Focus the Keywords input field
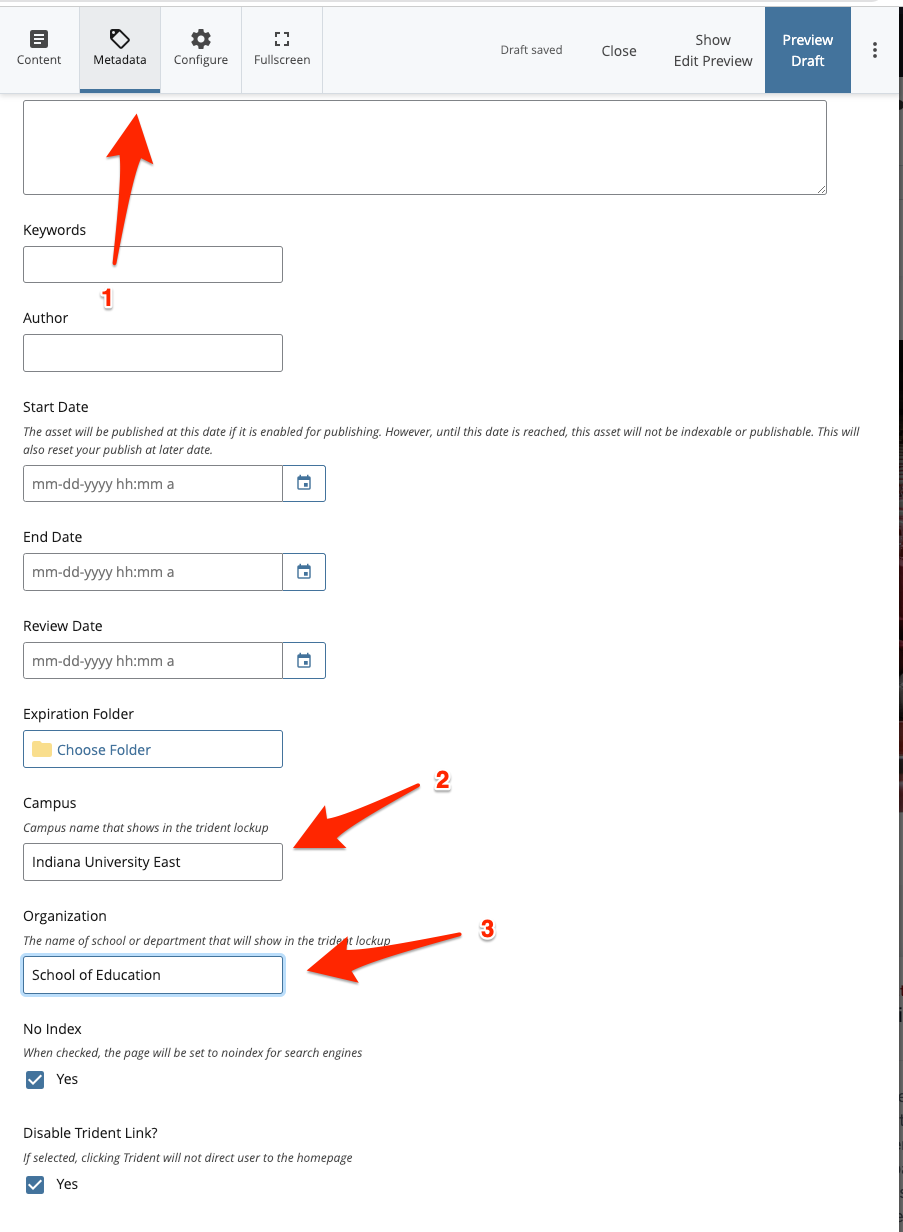The height and width of the screenshot is (1232, 903). [x=153, y=264]
